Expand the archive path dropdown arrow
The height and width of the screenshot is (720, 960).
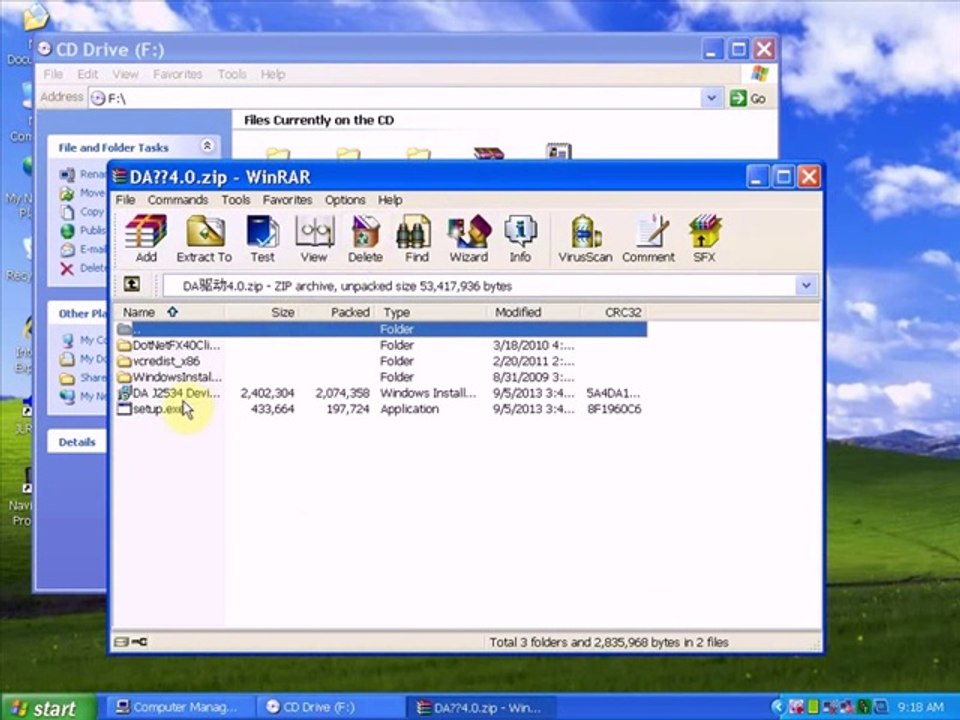[806, 285]
